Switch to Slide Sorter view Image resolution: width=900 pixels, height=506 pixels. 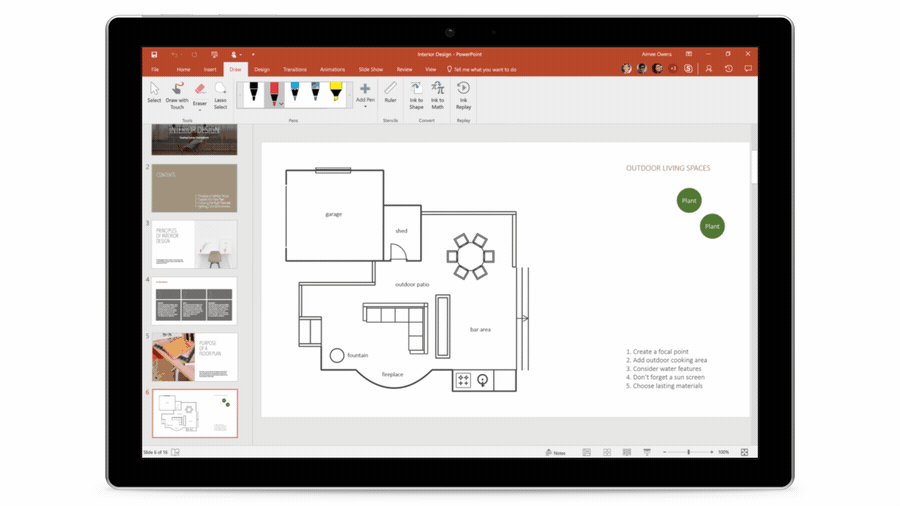[607, 452]
